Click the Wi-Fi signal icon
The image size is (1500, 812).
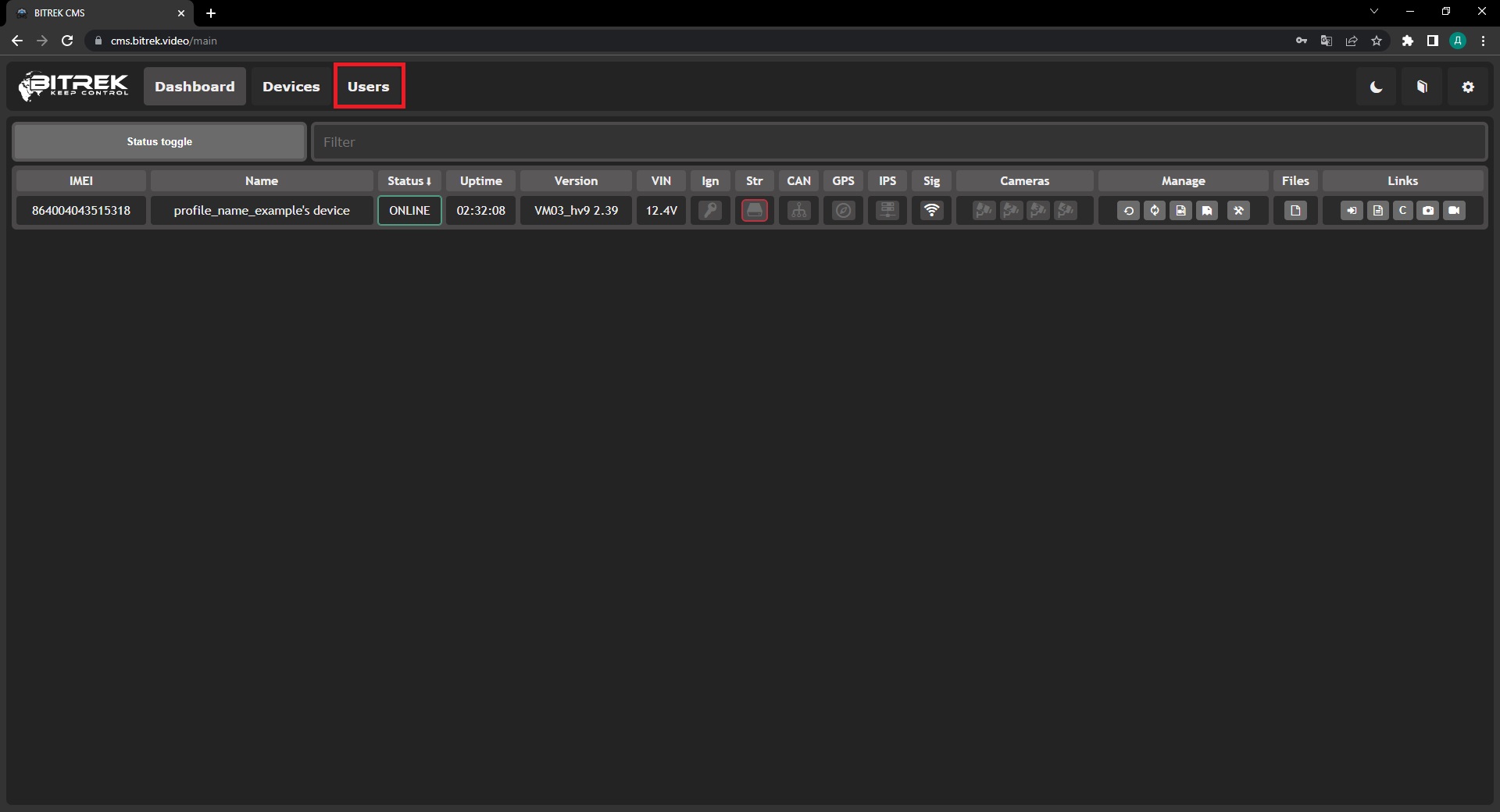point(931,211)
